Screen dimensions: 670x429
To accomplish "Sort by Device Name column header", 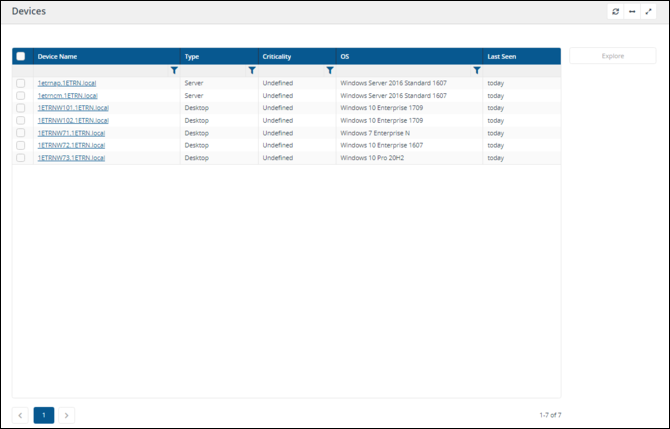I will point(57,56).
